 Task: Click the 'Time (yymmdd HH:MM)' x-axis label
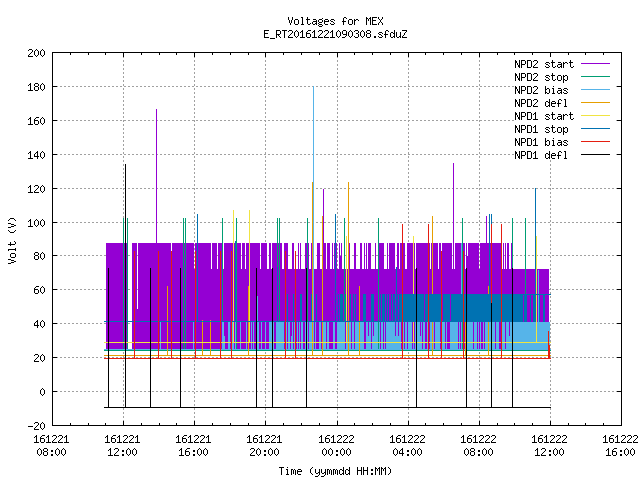coord(335,471)
